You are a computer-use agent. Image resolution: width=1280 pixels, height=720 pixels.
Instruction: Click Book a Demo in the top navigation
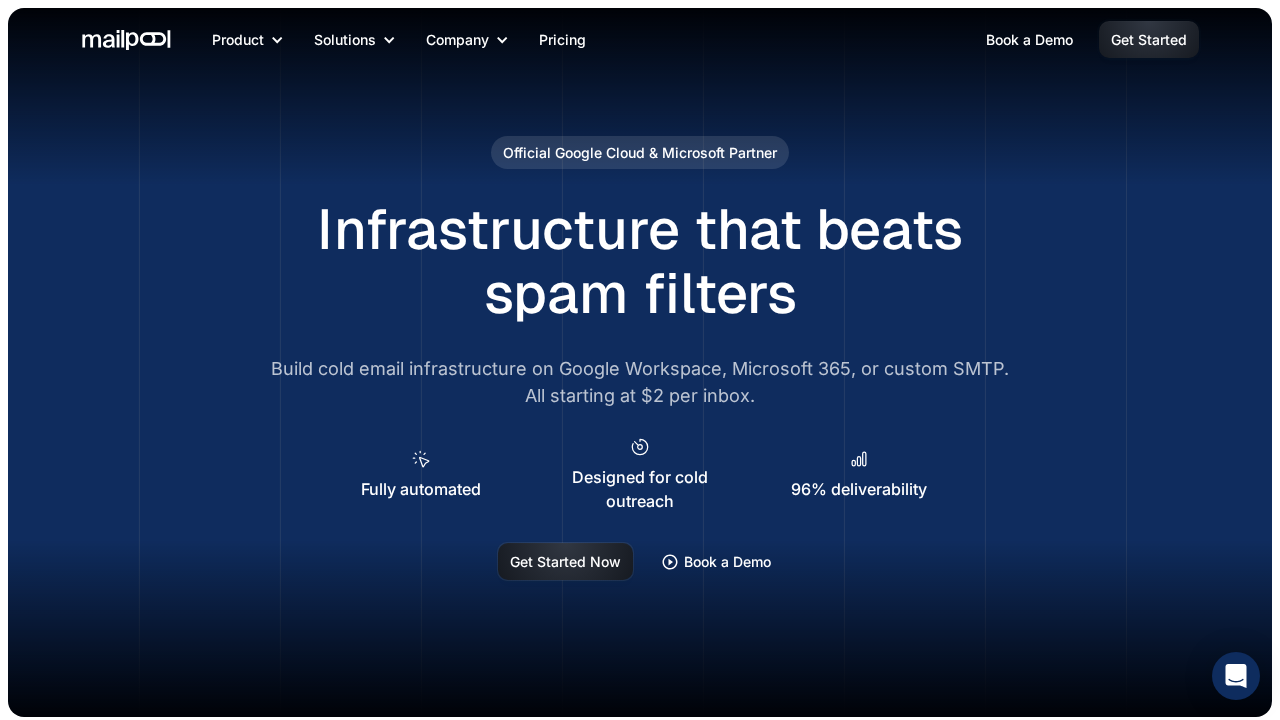(1029, 40)
